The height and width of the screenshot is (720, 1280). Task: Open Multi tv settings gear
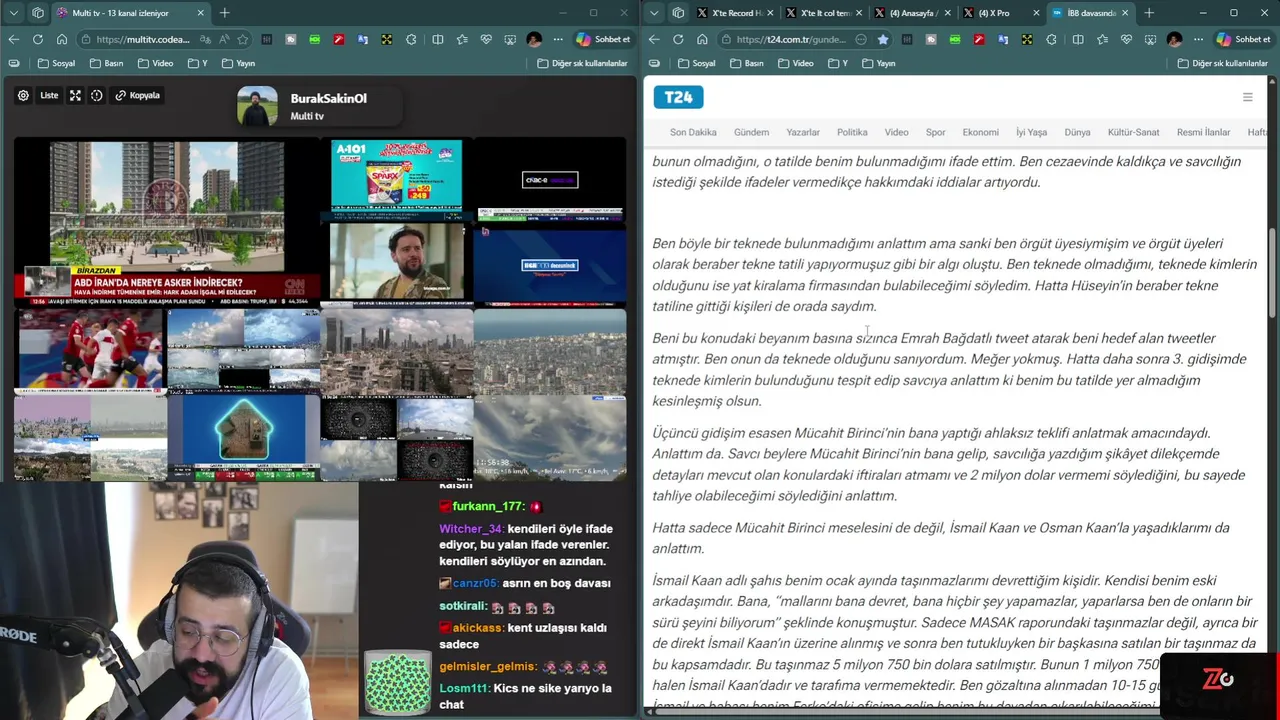pos(23,95)
